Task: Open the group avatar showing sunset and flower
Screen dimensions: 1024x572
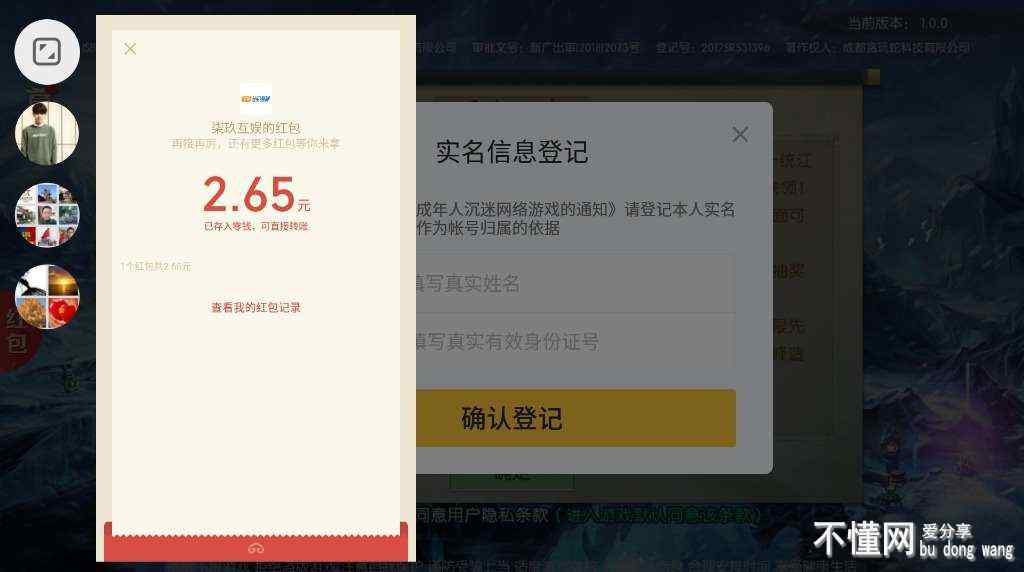Action: coord(47,296)
